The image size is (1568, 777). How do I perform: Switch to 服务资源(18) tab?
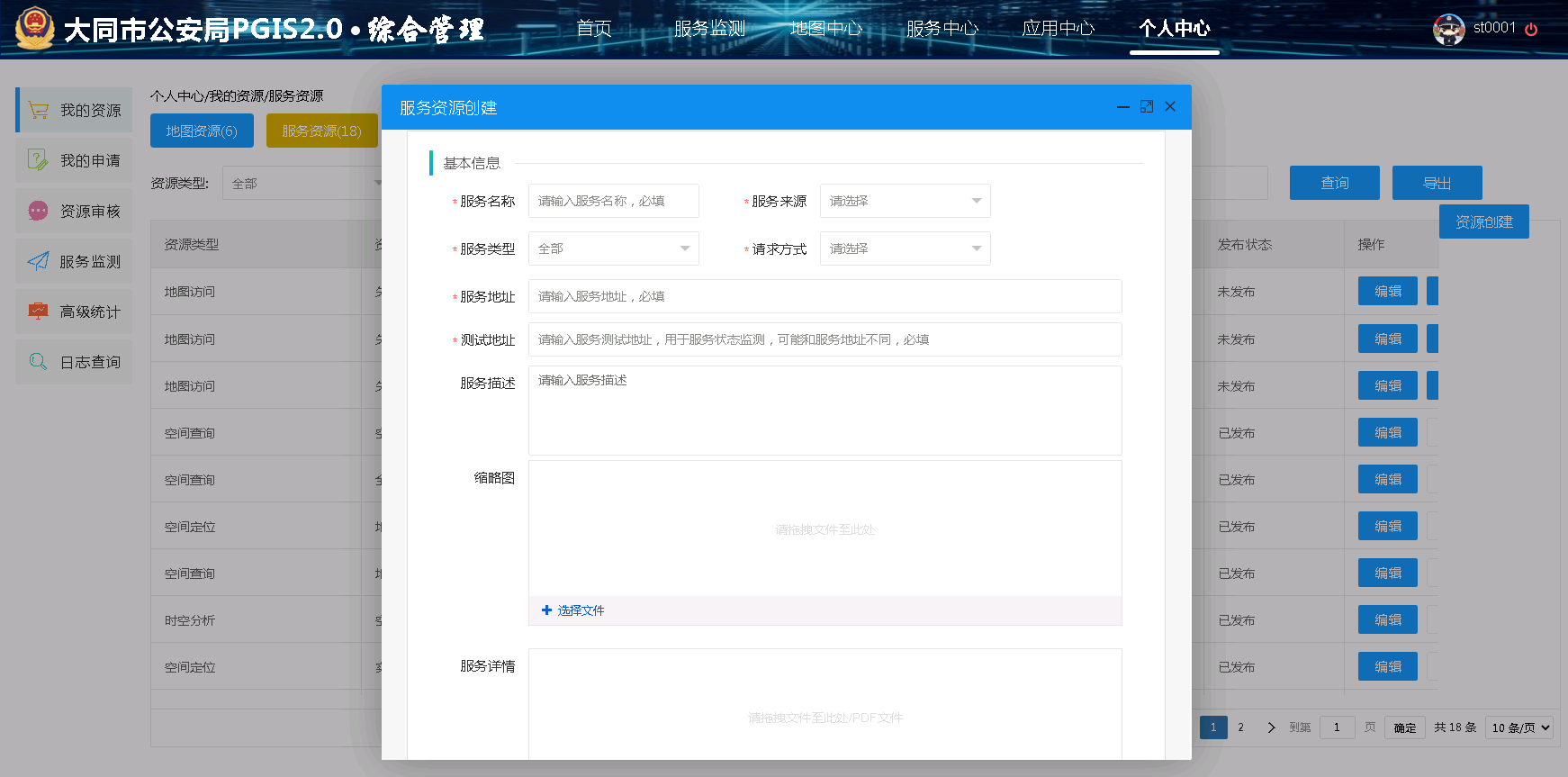[321, 131]
